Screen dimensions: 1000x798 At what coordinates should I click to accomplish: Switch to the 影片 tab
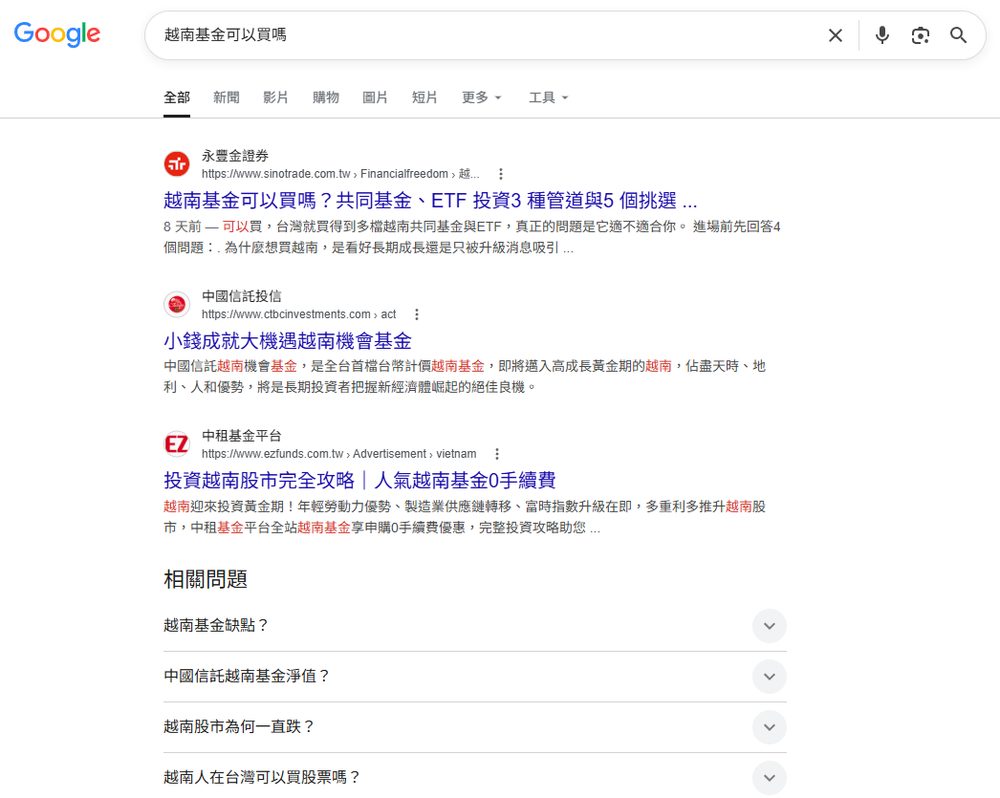coord(276,98)
